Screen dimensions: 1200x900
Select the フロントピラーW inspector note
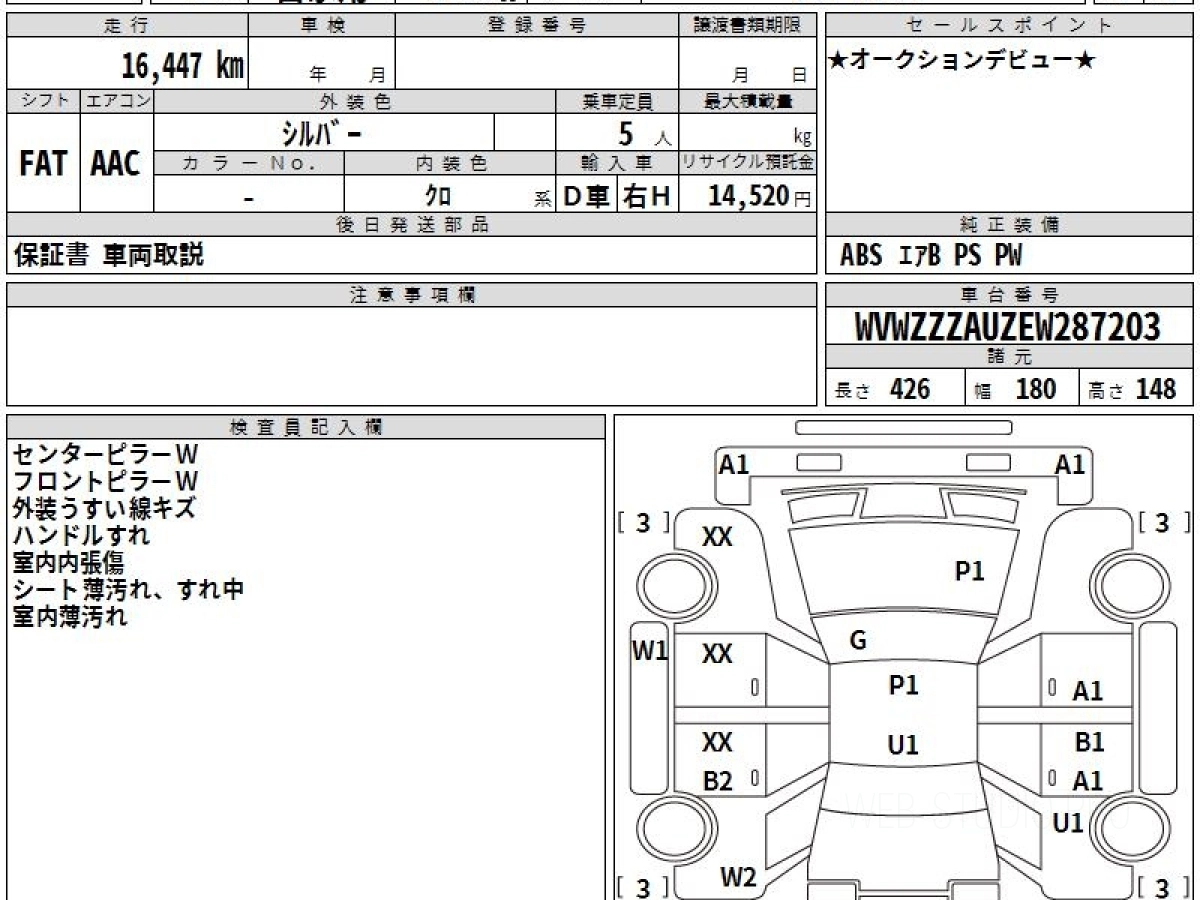point(105,481)
